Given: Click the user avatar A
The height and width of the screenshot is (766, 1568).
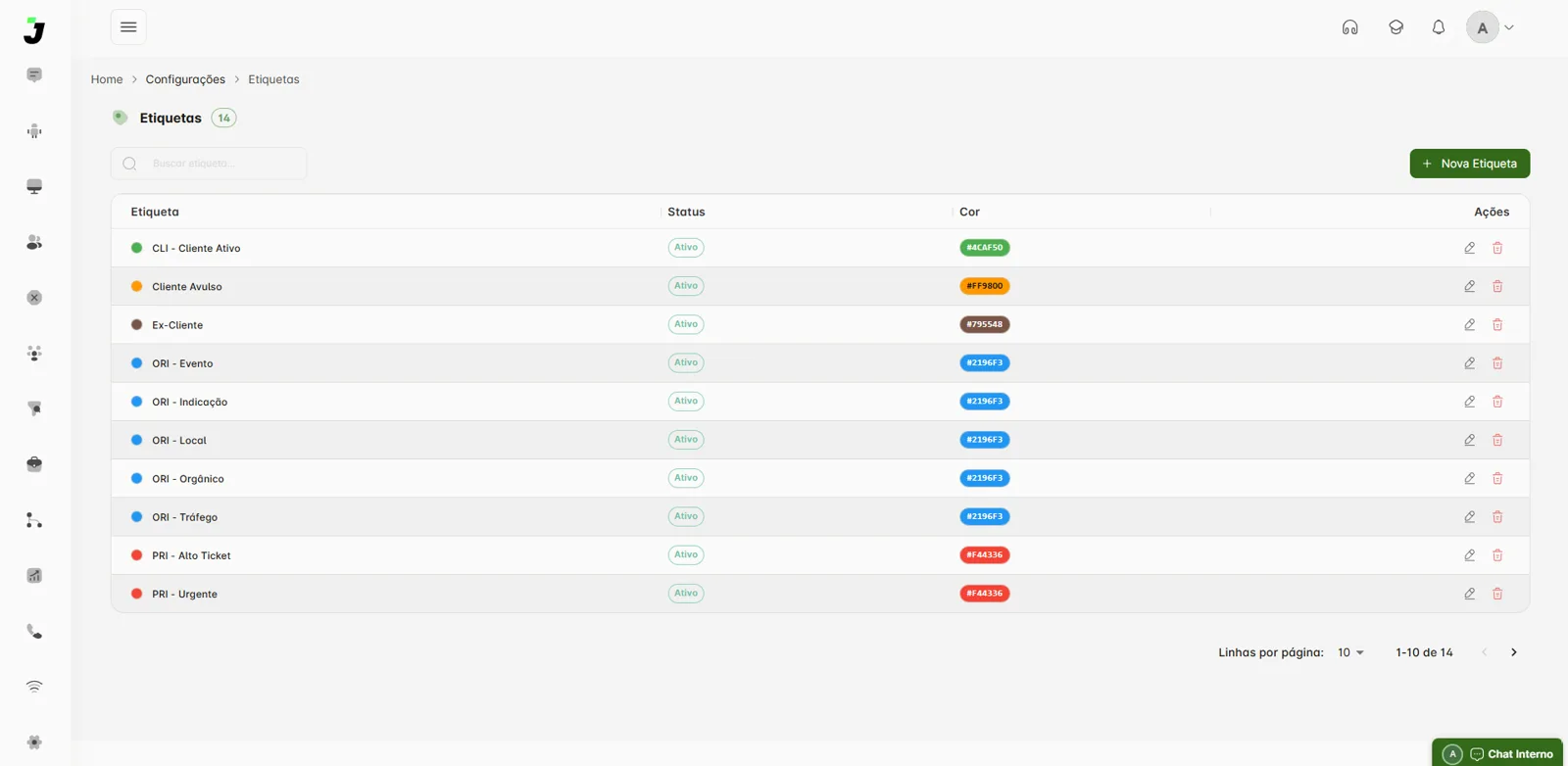Looking at the screenshot, I should (1483, 27).
